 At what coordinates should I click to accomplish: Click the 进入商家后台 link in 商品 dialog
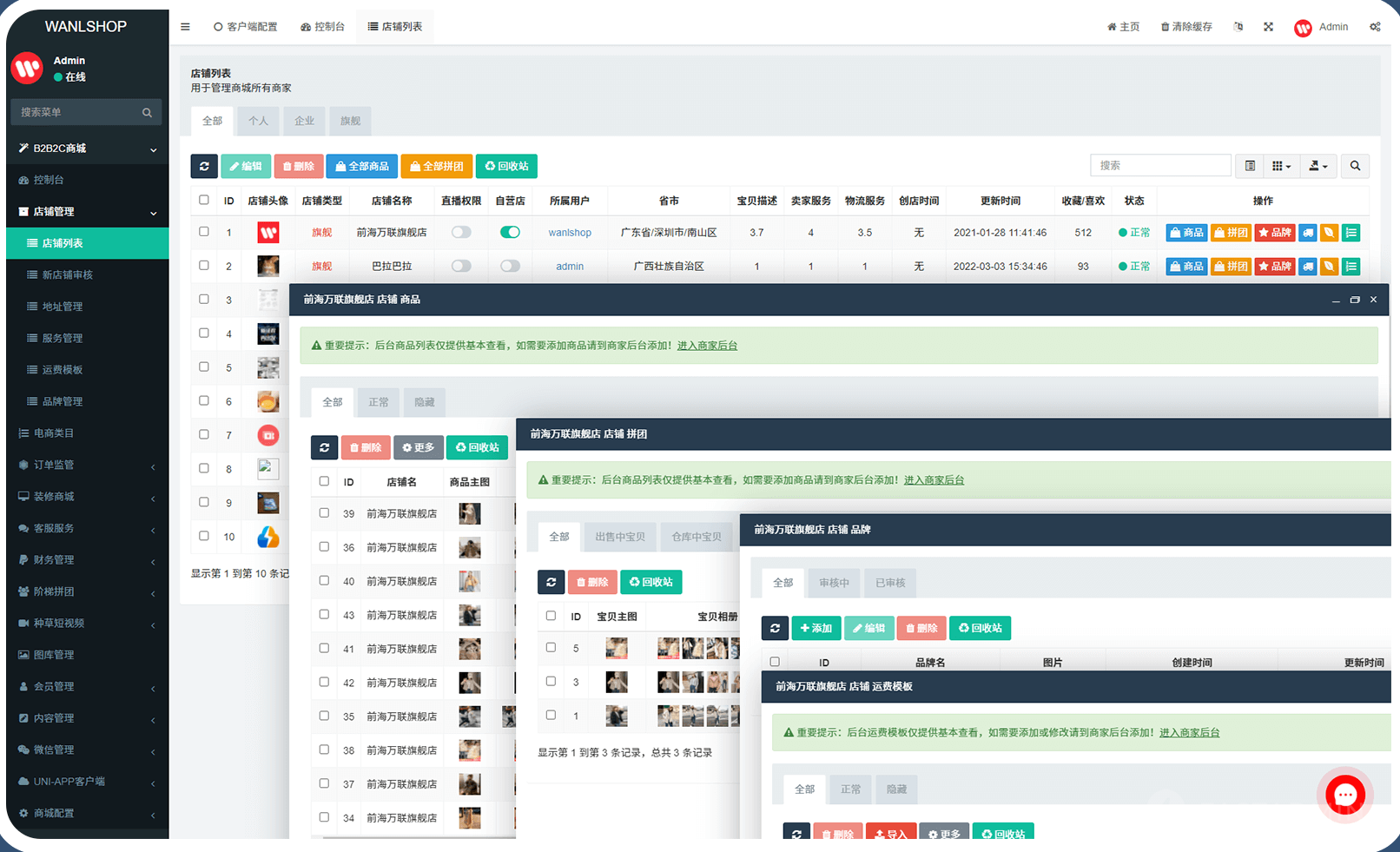click(x=707, y=346)
